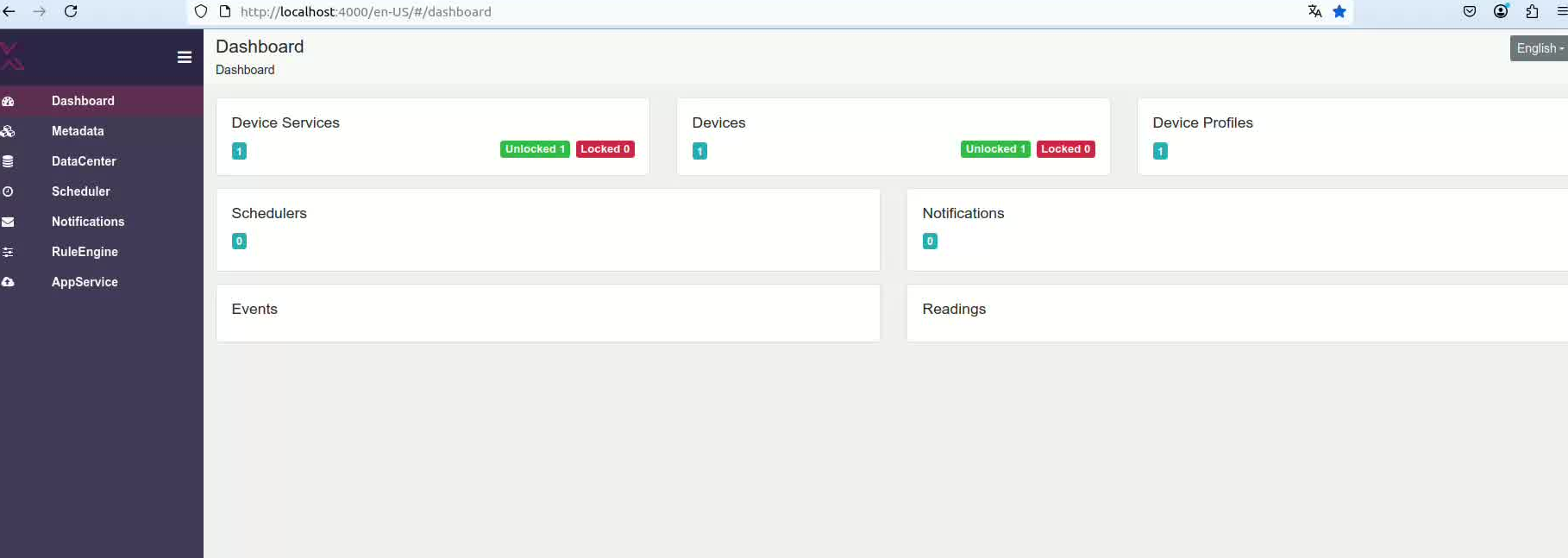
Task: Open the browser translate page icon
Action: click(x=1314, y=11)
